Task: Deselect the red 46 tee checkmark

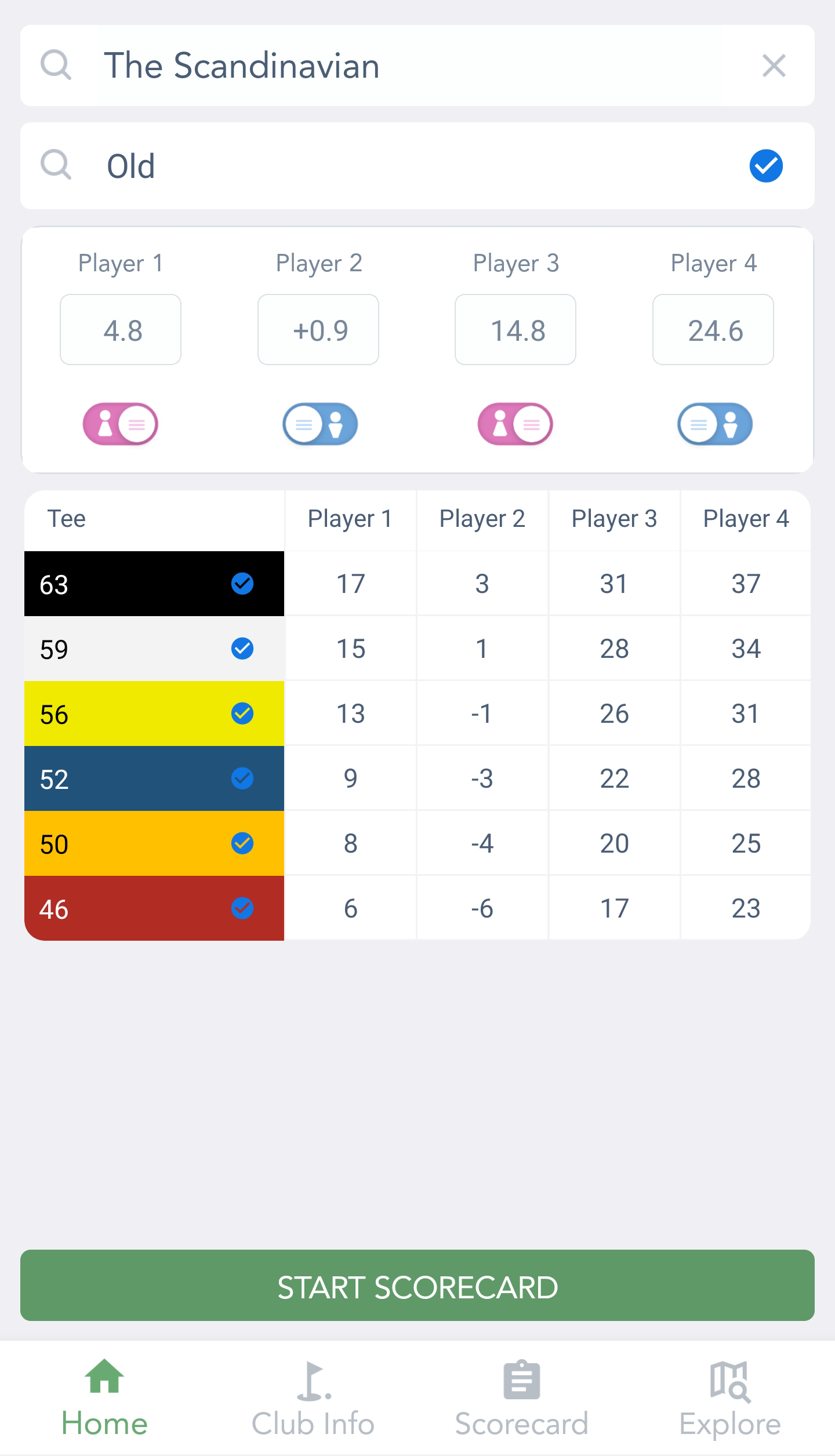Action: (243, 908)
